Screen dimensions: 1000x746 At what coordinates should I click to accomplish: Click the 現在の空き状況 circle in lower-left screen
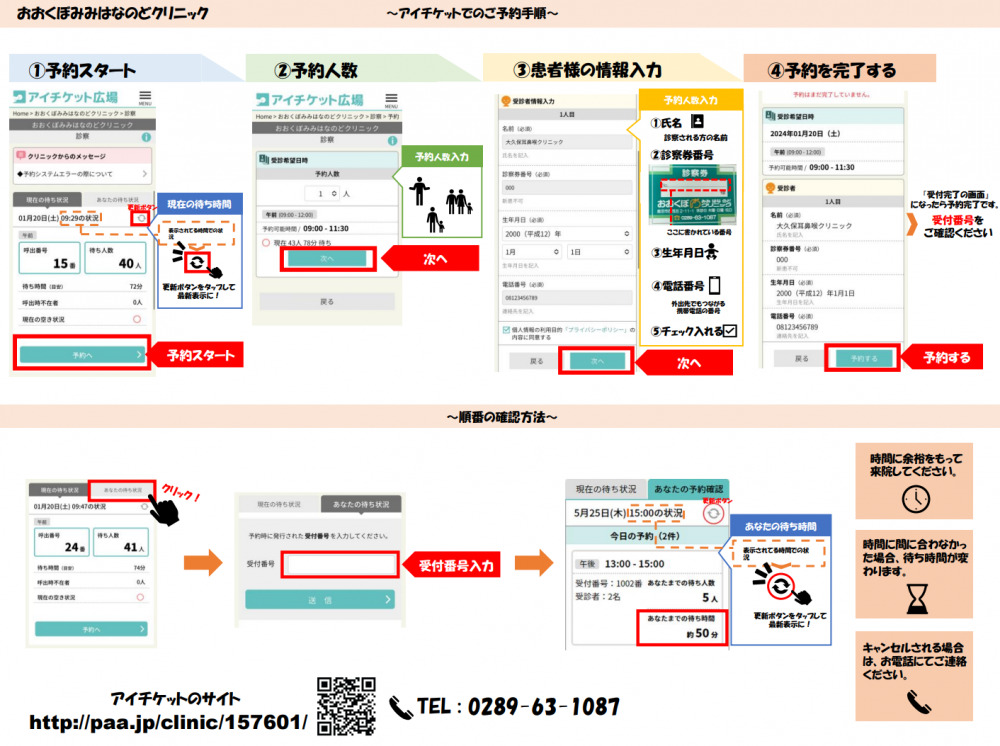click(140, 597)
